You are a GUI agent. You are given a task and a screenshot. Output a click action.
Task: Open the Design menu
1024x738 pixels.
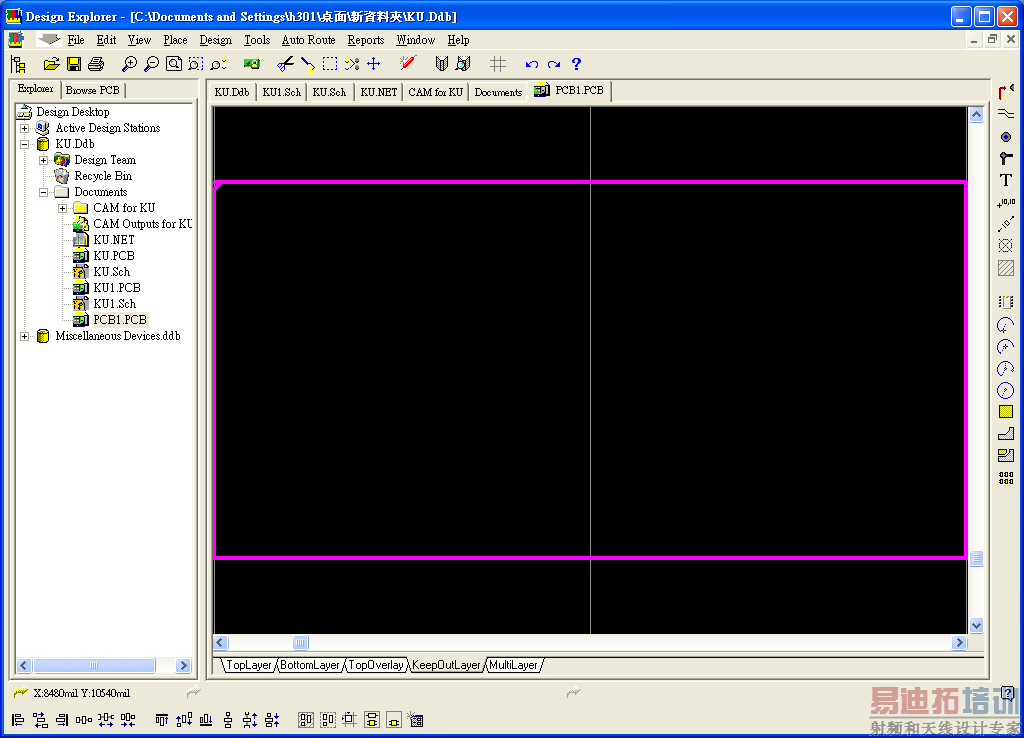(x=216, y=40)
